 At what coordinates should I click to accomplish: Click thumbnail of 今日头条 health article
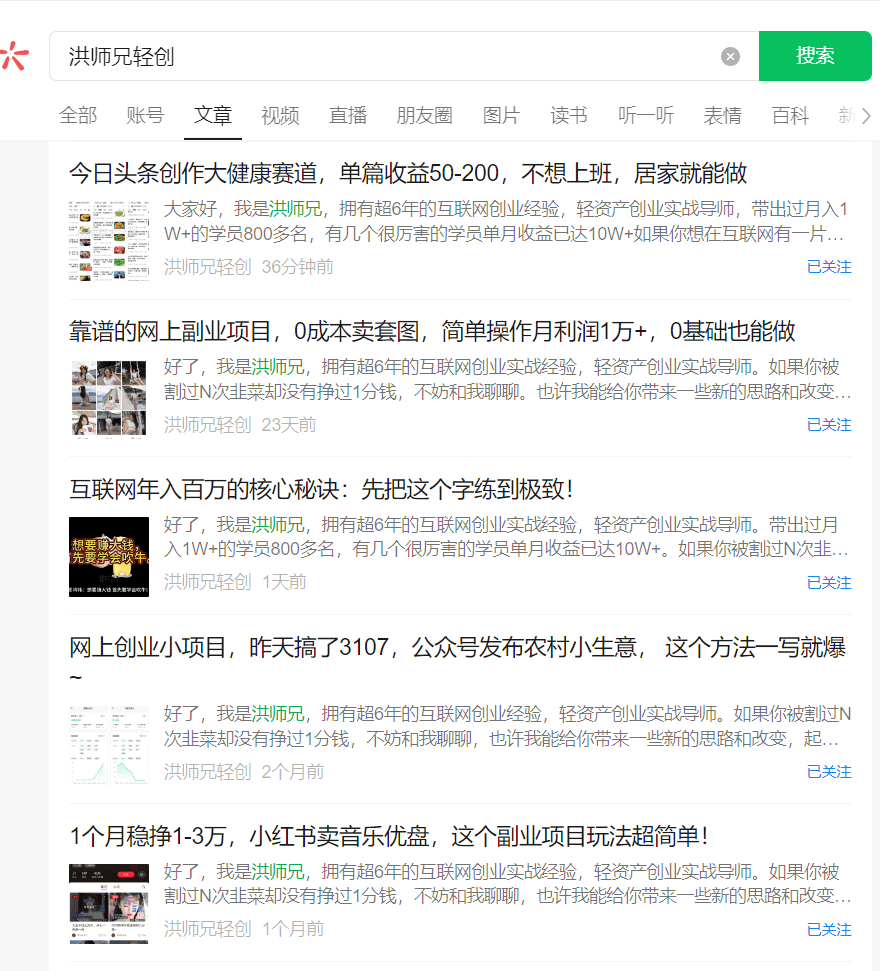pos(109,241)
